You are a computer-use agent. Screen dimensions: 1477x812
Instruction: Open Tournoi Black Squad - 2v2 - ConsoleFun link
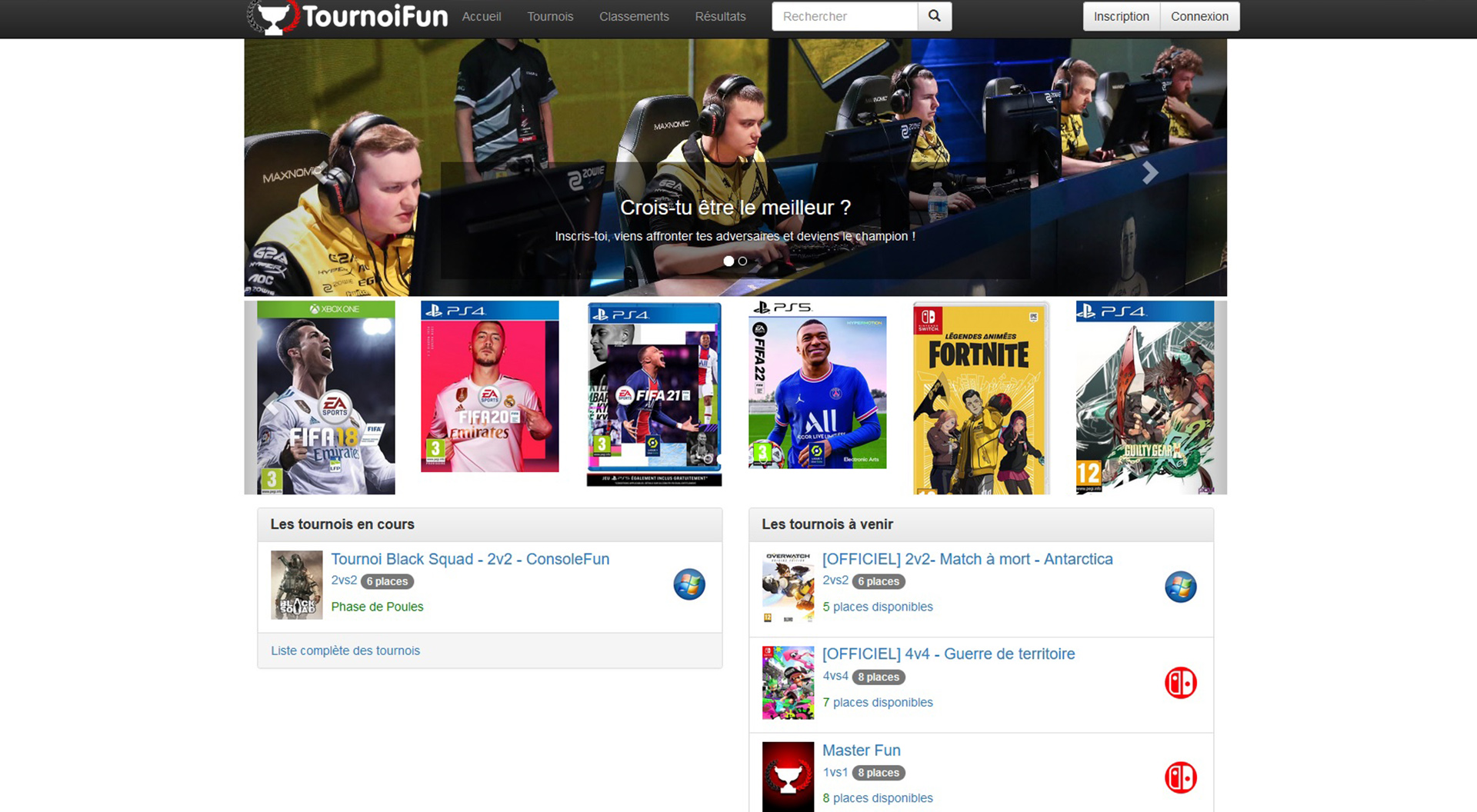(470, 559)
